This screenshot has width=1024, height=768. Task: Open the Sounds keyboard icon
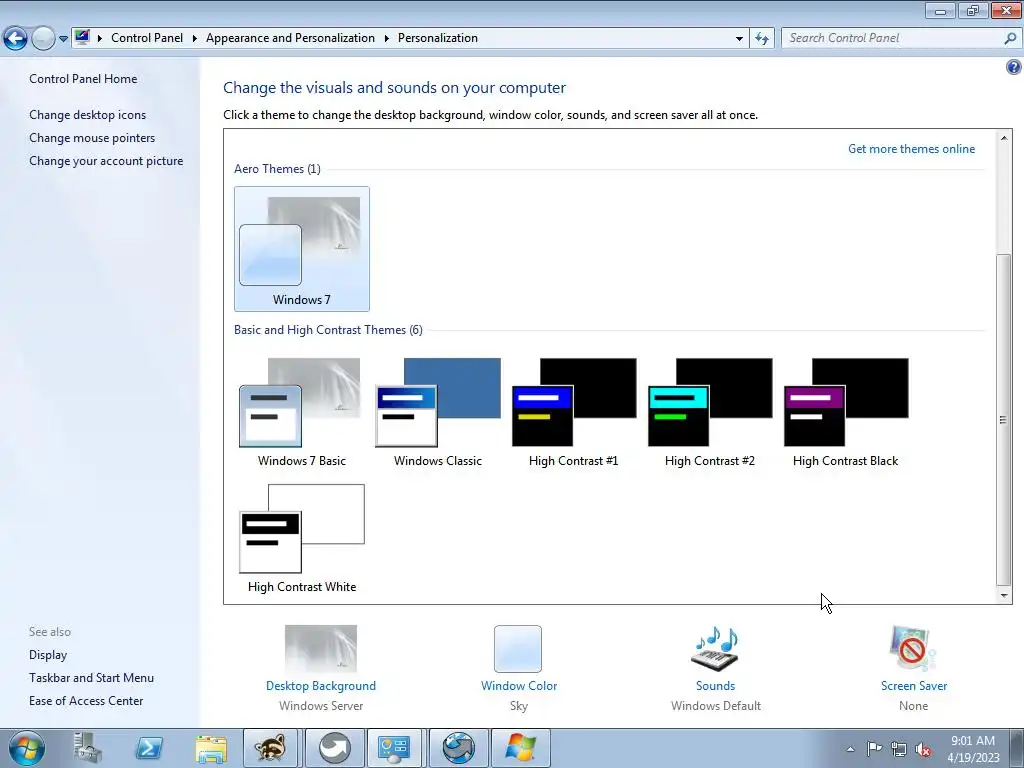(x=715, y=648)
